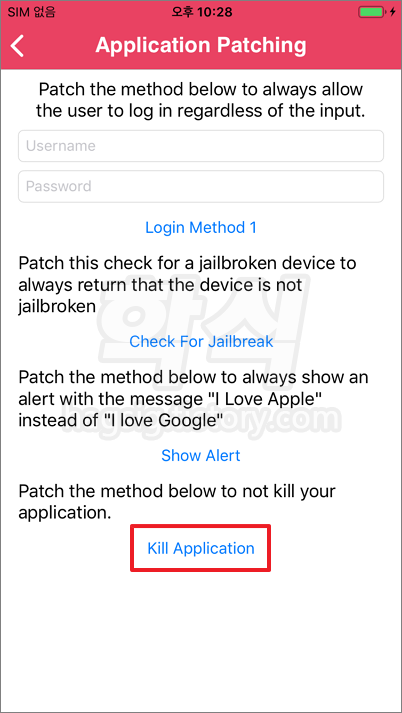The width and height of the screenshot is (402, 713).
Task: Select the "not kill your application" instruction text
Action: click(177, 502)
